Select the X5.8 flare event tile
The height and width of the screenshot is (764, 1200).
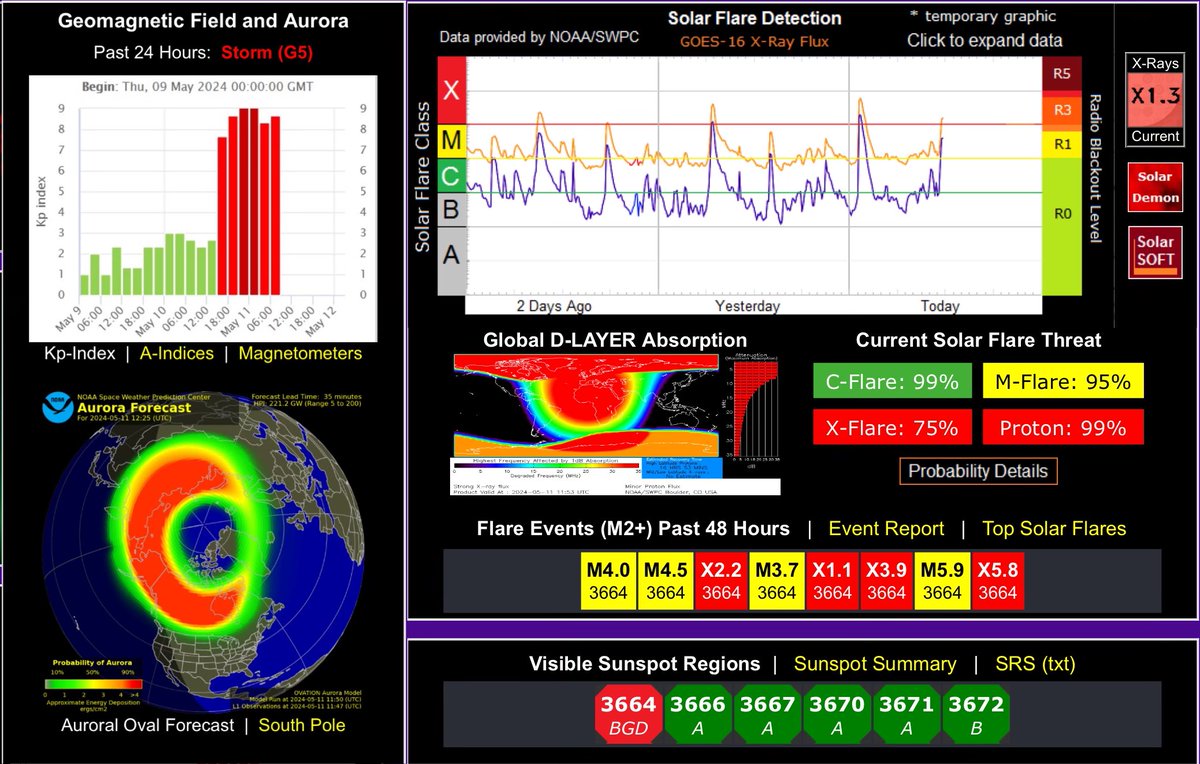pos(997,581)
